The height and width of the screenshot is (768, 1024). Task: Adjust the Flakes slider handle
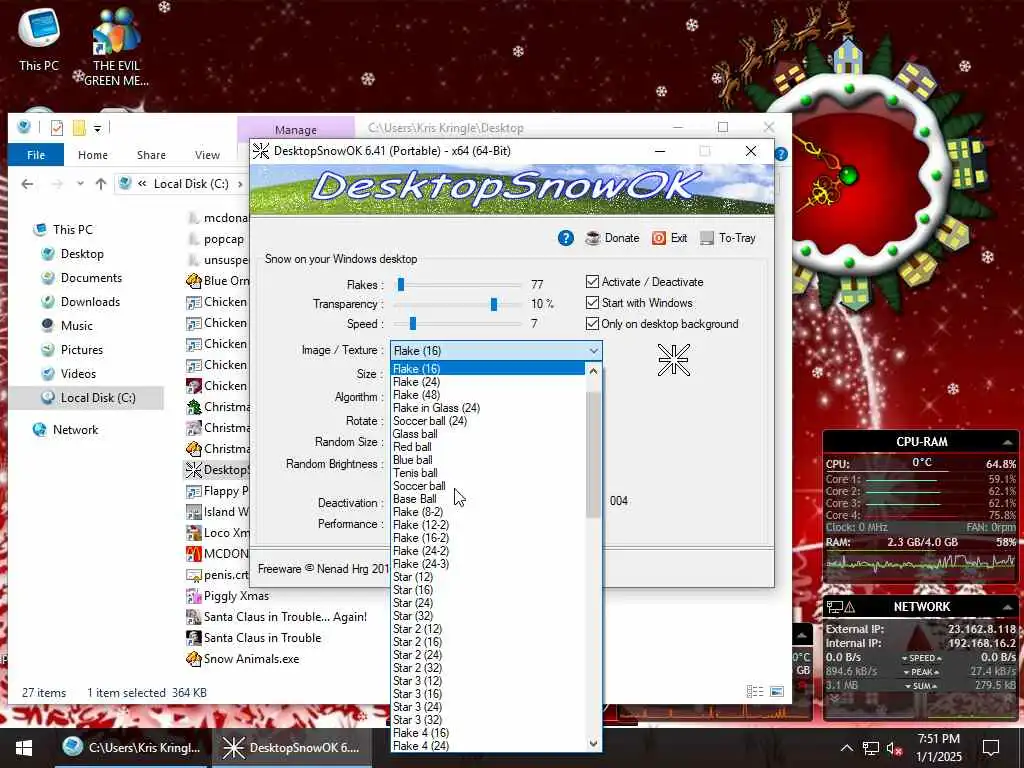(x=401, y=284)
